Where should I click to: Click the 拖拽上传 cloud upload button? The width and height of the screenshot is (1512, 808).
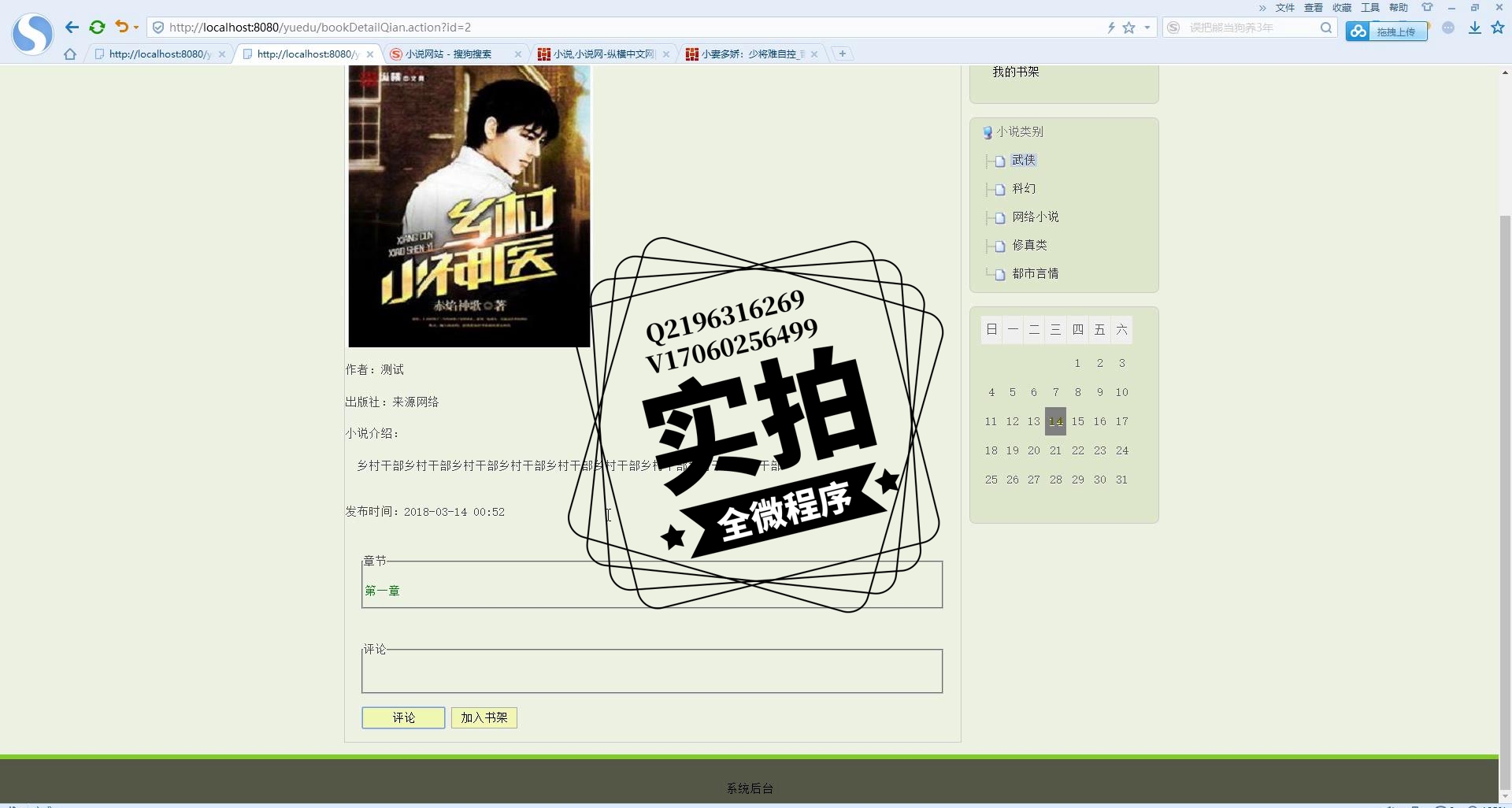coord(1387,32)
